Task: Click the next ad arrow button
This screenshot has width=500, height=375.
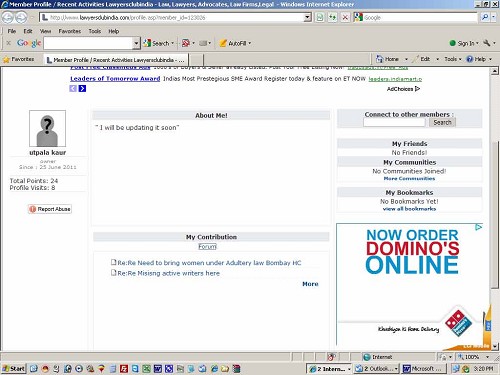Action: pos(82,88)
